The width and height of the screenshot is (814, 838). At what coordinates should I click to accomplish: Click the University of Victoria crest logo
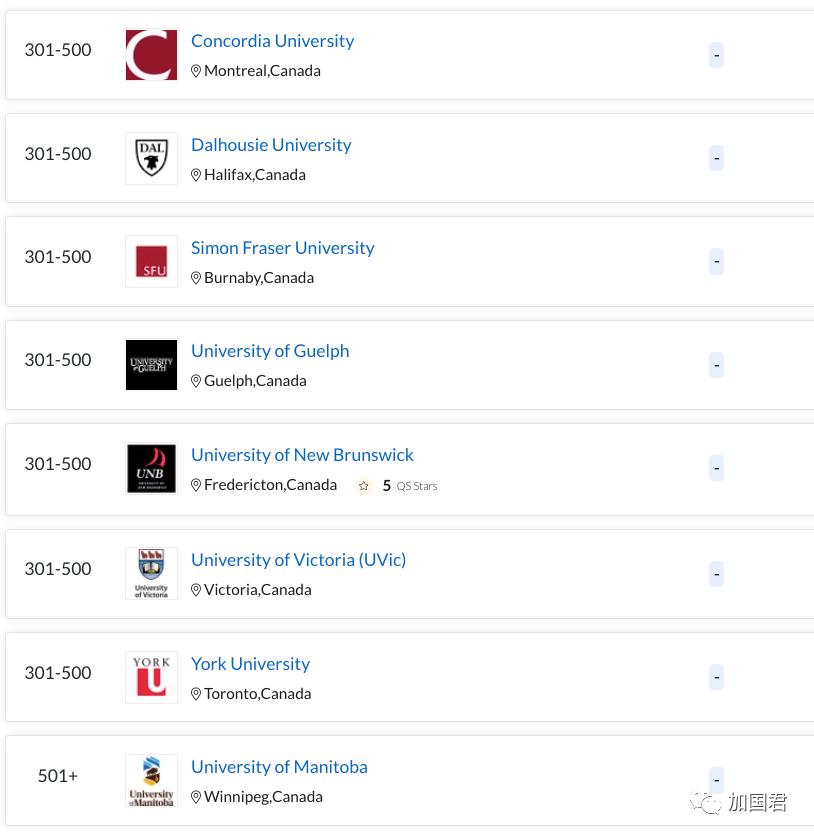(151, 573)
